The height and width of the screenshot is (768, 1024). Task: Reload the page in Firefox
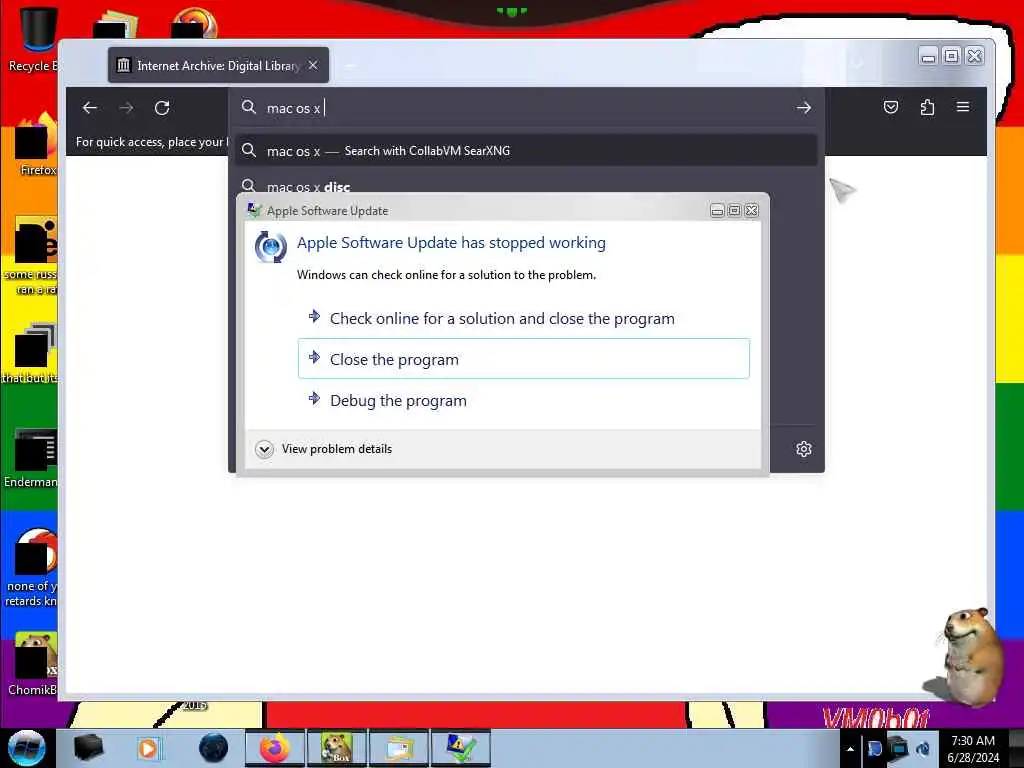pyautogui.click(x=162, y=108)
